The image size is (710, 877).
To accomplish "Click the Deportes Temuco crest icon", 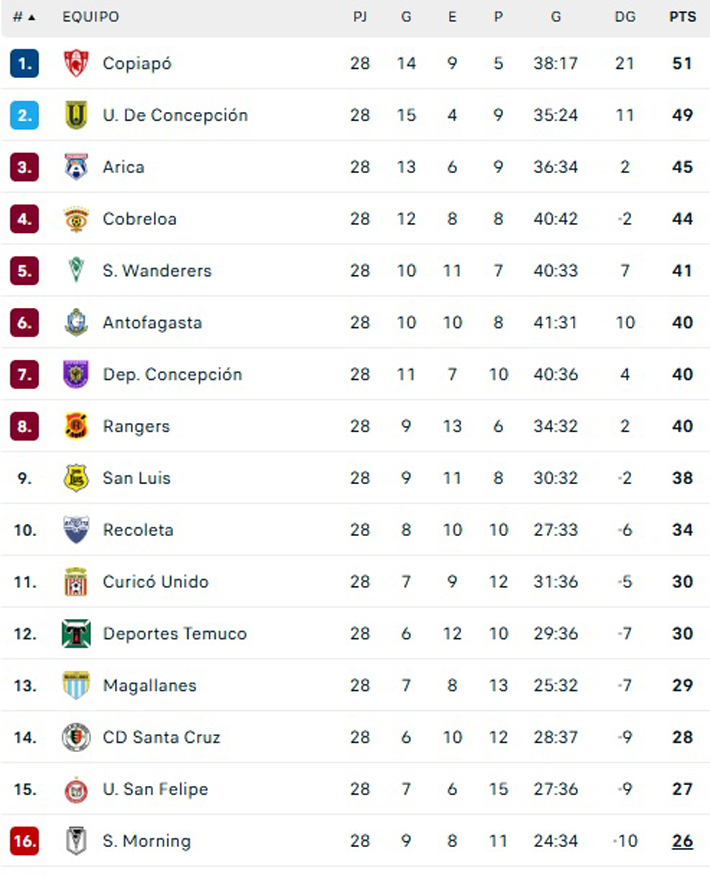I will click(76, 634).
